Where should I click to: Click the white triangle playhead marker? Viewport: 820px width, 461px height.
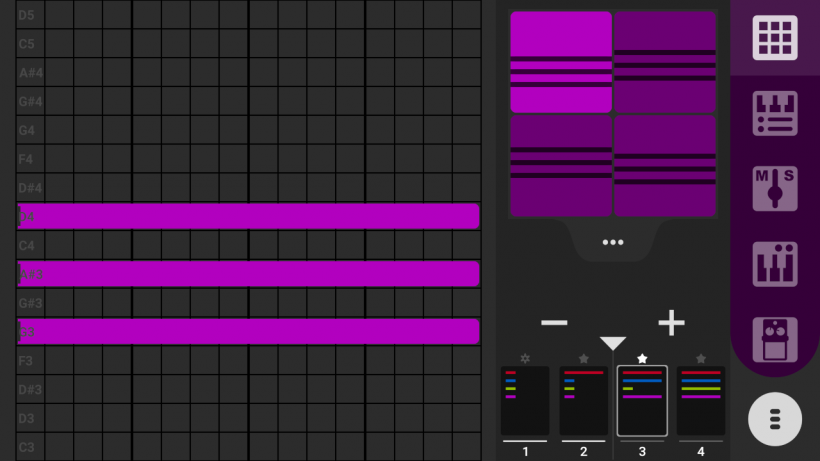[613, 343]
